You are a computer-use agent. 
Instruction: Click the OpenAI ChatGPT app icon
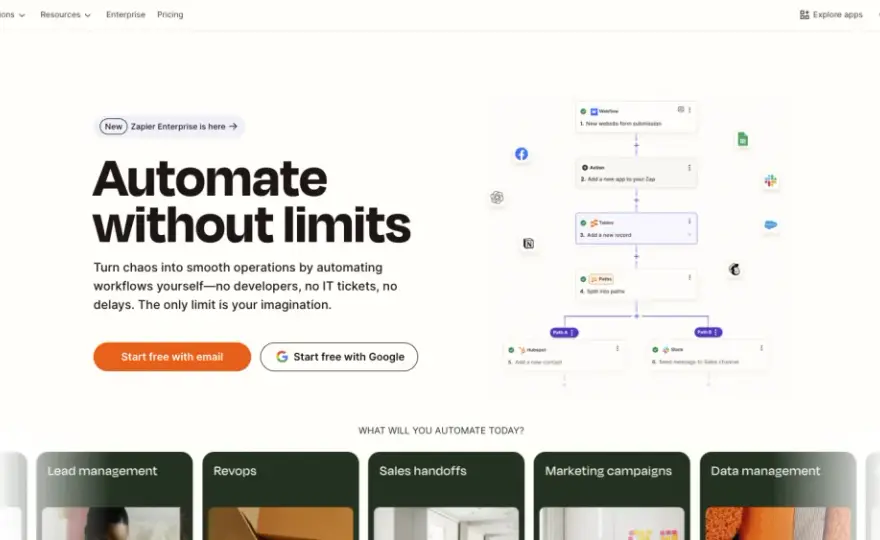click(x=497, y=198)
